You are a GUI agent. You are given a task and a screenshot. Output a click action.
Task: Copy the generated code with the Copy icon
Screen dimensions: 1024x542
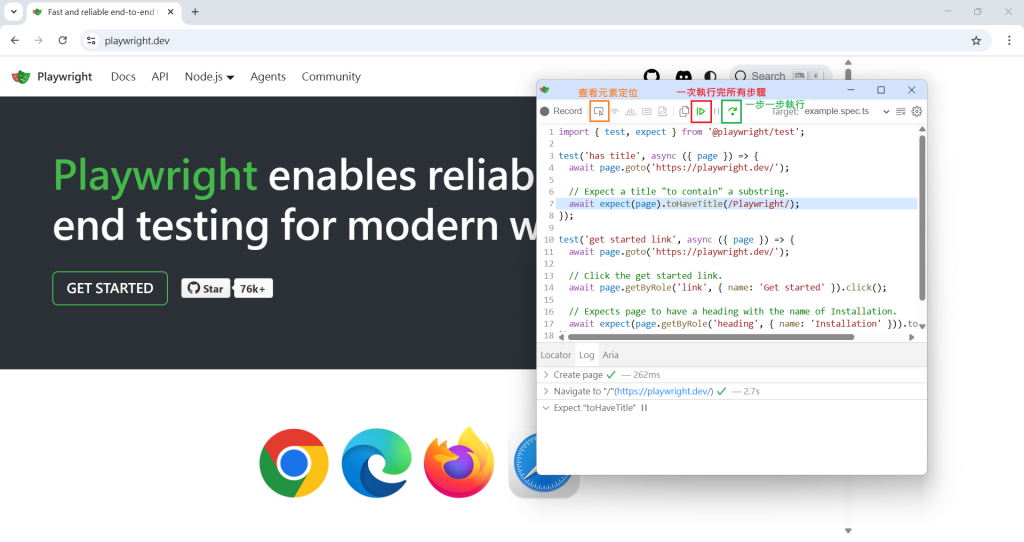[x=684, y=112]
